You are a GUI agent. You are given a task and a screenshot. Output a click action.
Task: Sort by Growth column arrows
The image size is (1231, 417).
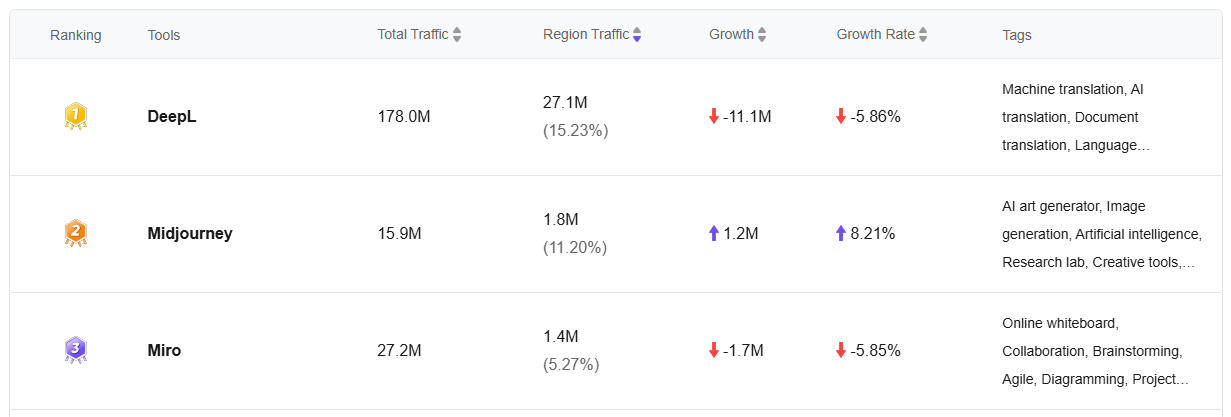pos(762,35)
